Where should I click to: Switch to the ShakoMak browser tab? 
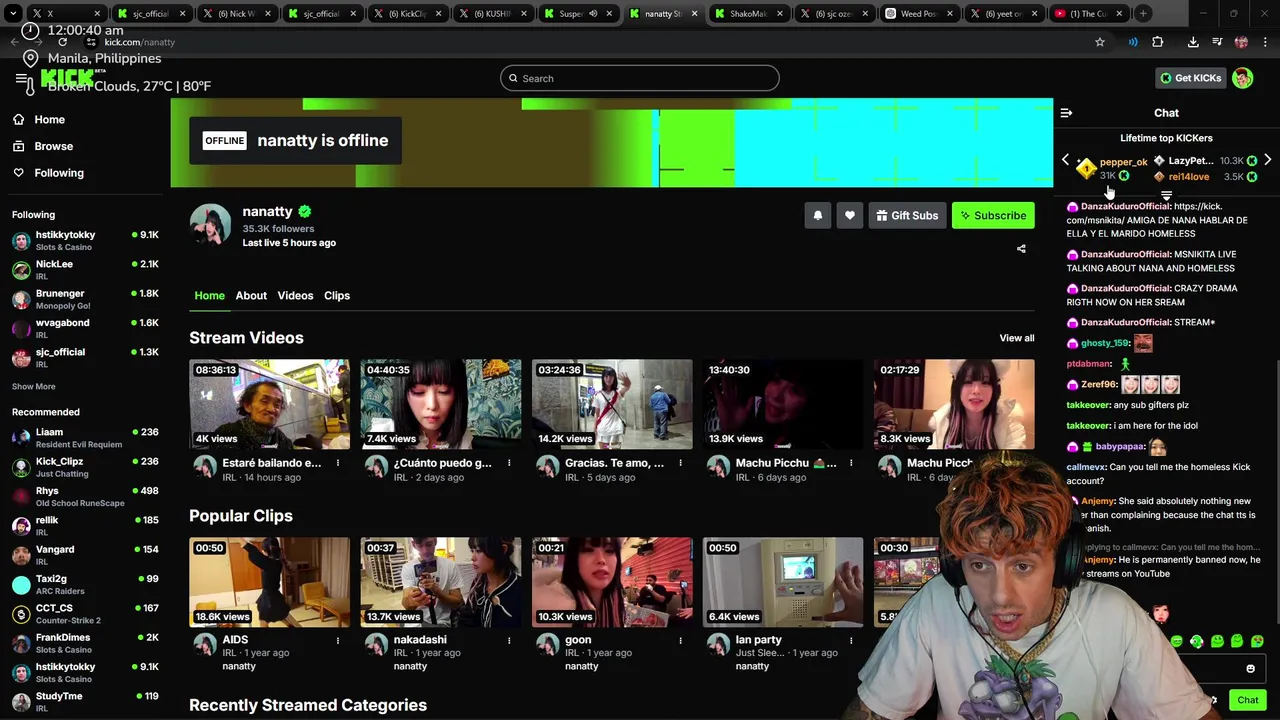pos(749,14)
